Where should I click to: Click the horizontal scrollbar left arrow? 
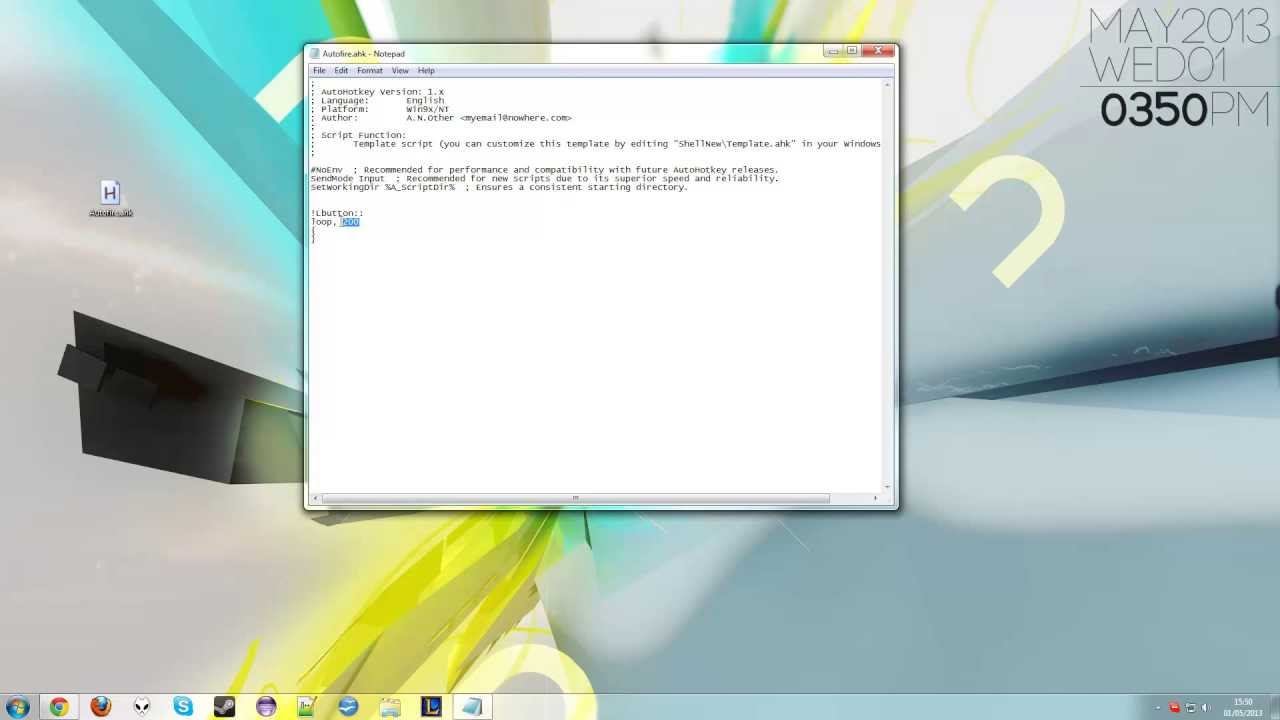coord(316,498)
